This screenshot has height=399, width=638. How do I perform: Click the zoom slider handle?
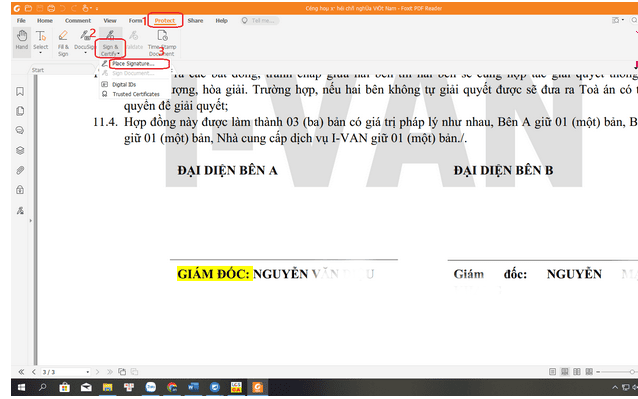tap(632, 372)
